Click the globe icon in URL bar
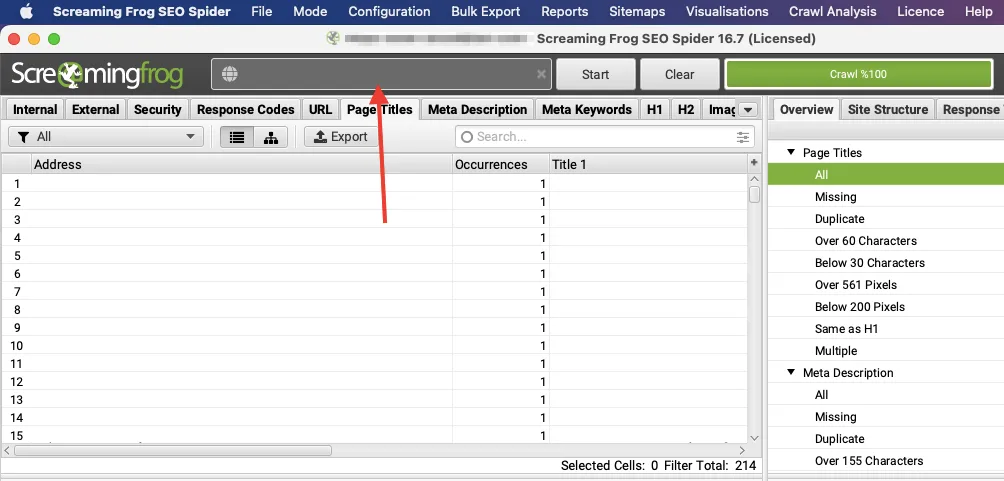 (229, 74)
